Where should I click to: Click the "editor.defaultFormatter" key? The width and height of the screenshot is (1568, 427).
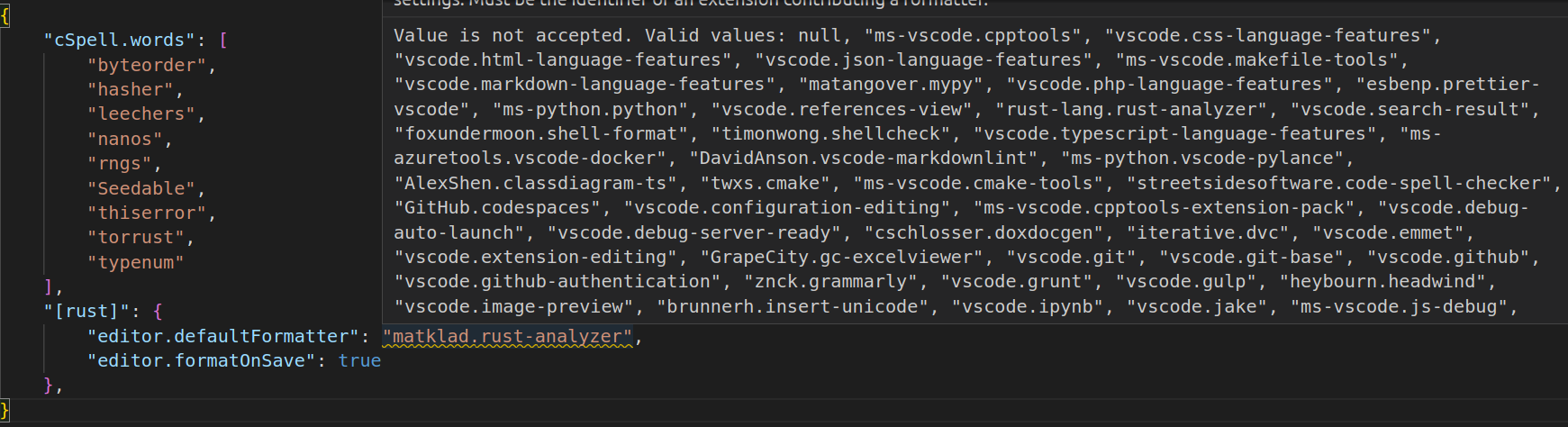(224, 336)
